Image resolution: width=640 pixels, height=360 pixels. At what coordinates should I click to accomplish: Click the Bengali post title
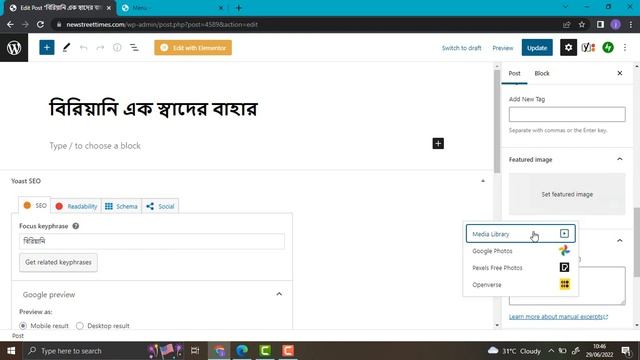coord(153,109)
